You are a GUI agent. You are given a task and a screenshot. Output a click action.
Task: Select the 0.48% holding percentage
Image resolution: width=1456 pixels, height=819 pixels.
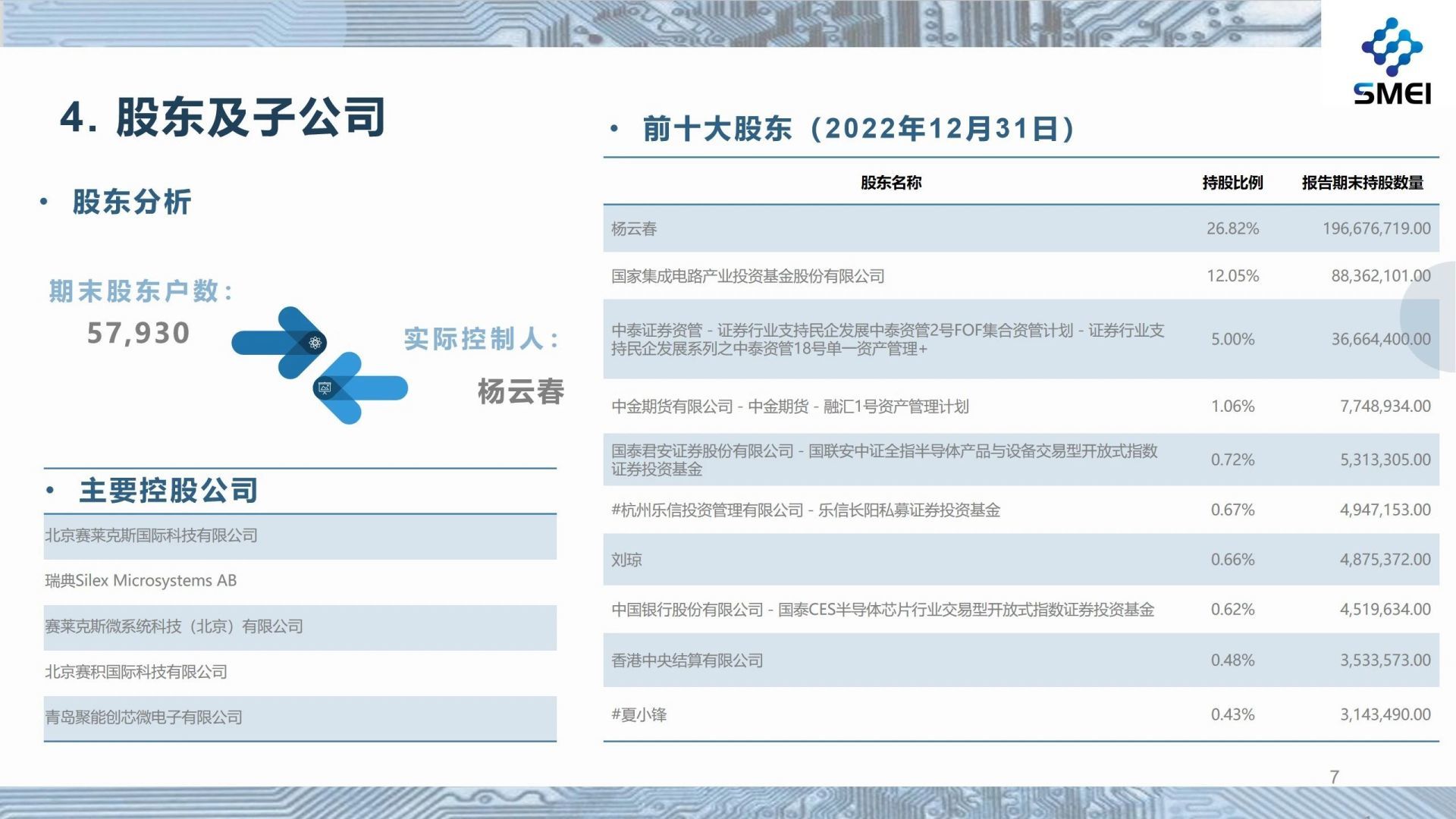(x=1233, y=661)
